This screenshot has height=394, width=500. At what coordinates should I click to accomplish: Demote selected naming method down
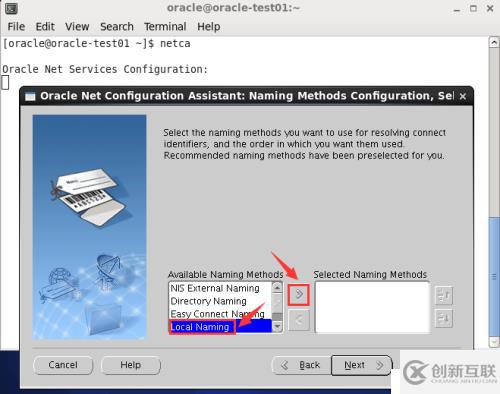point(444,318)
